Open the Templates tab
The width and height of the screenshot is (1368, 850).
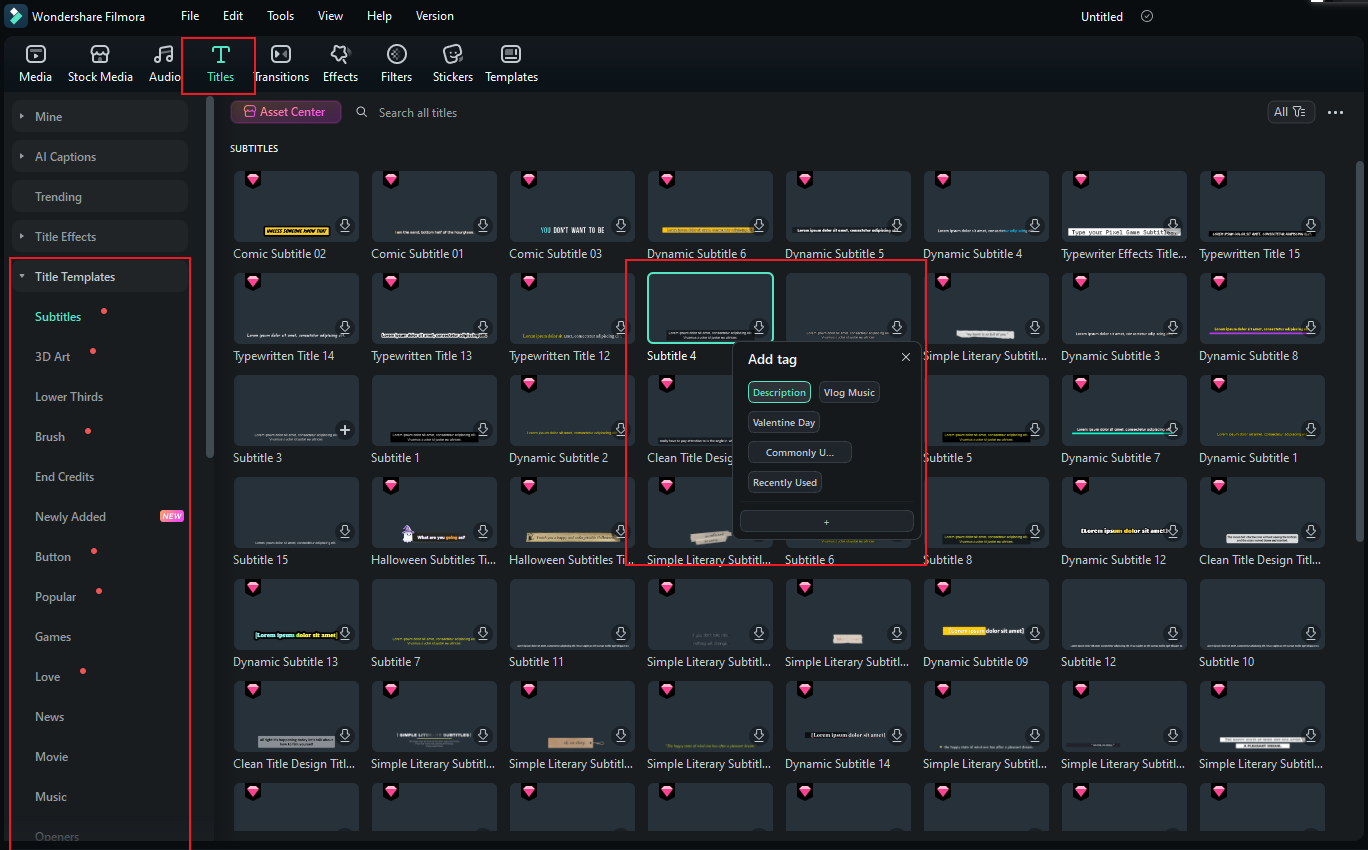pos(511,64)
